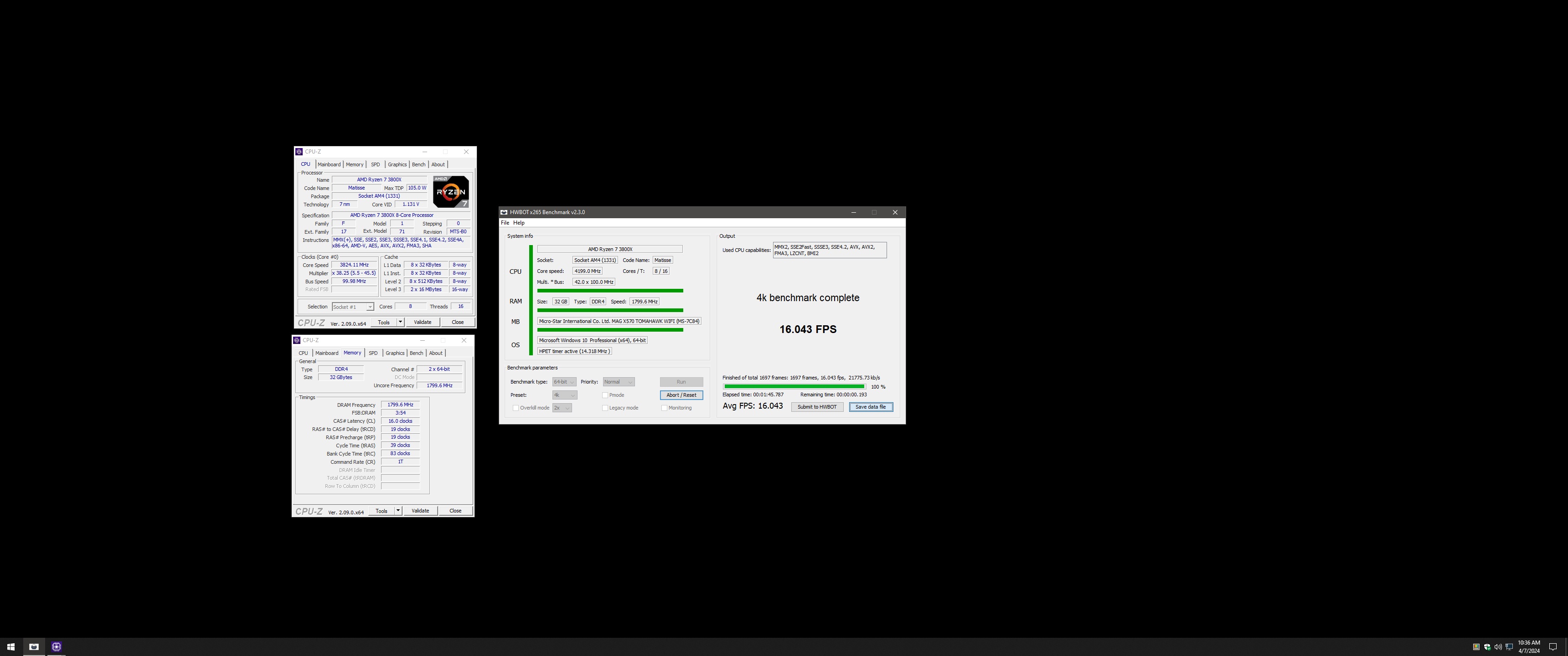Viewport: 1568px width, 656px height.
Task: Expand Tools arrow in top CPU-Z window
Action: click(401, 323)
